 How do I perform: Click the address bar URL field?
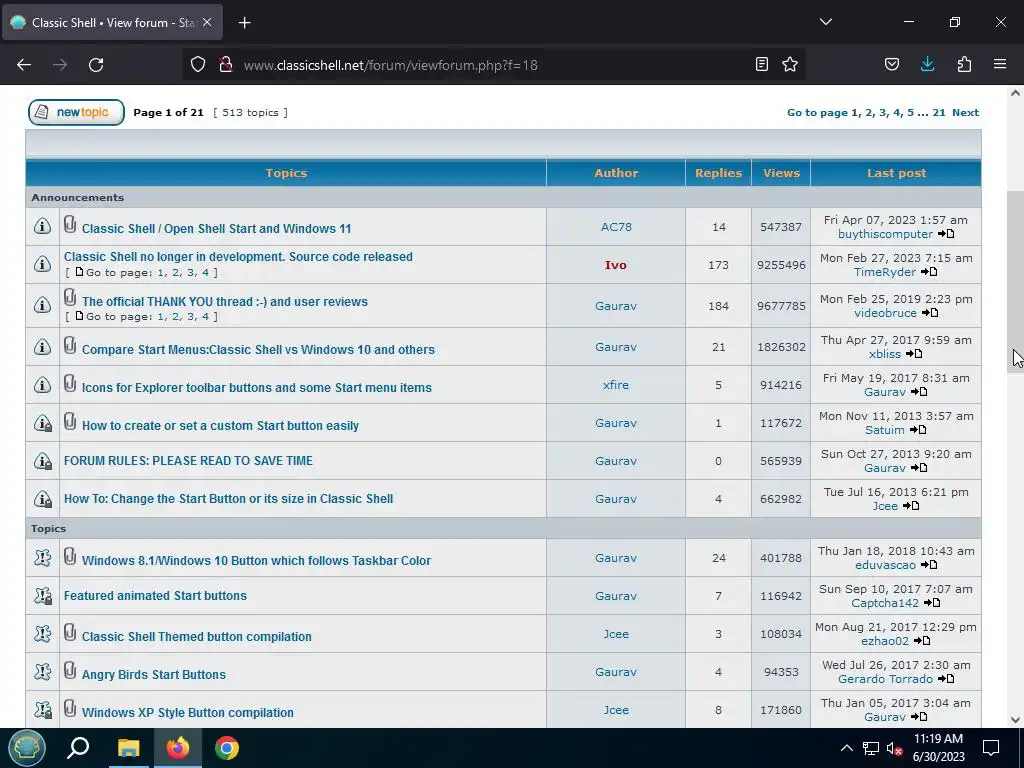click(x=496, y=65)
